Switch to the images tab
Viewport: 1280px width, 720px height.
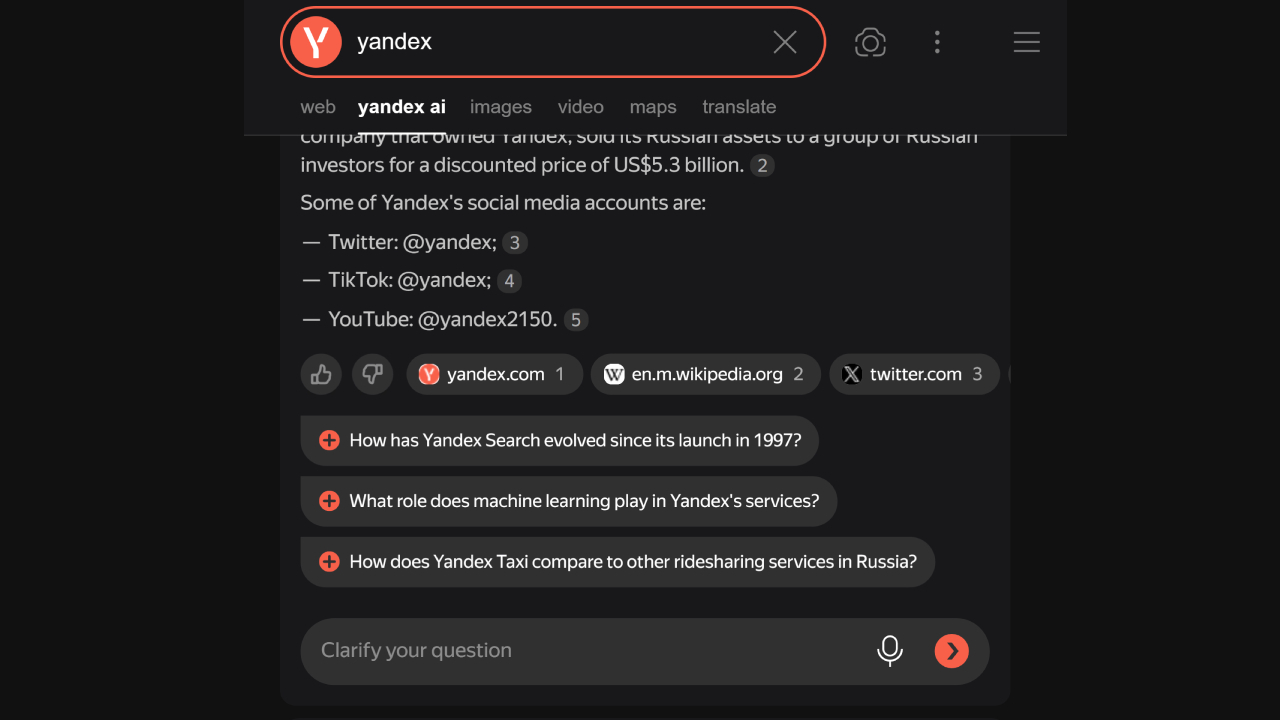(500, 107)
